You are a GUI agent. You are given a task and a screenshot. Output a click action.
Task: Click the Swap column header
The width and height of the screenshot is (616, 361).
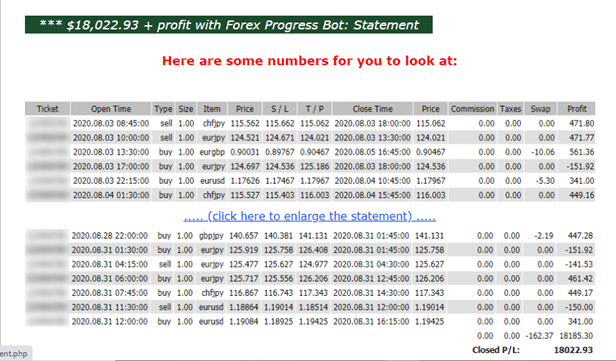pos(541,109)
